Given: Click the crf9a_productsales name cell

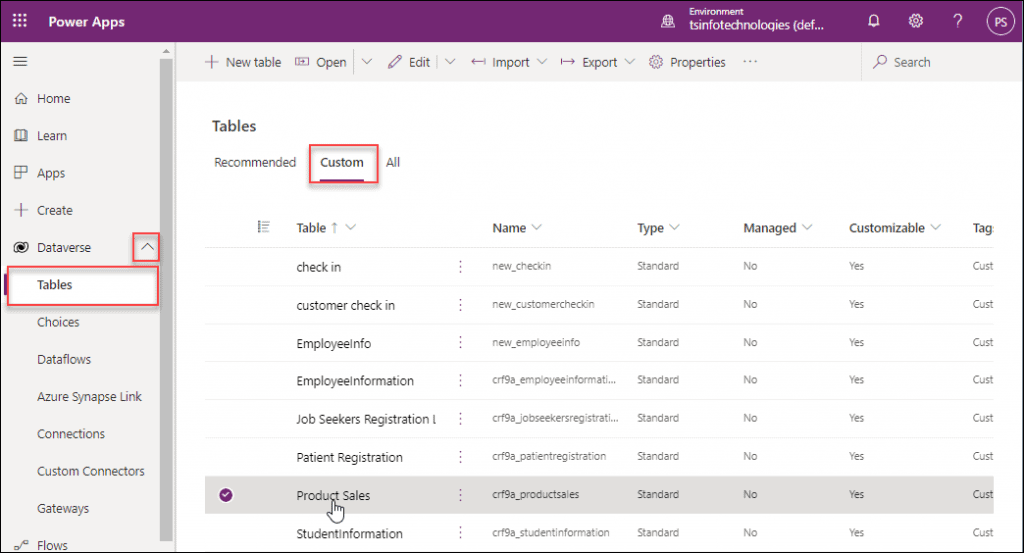Looking at the screenshot, I should pos(536,494).
